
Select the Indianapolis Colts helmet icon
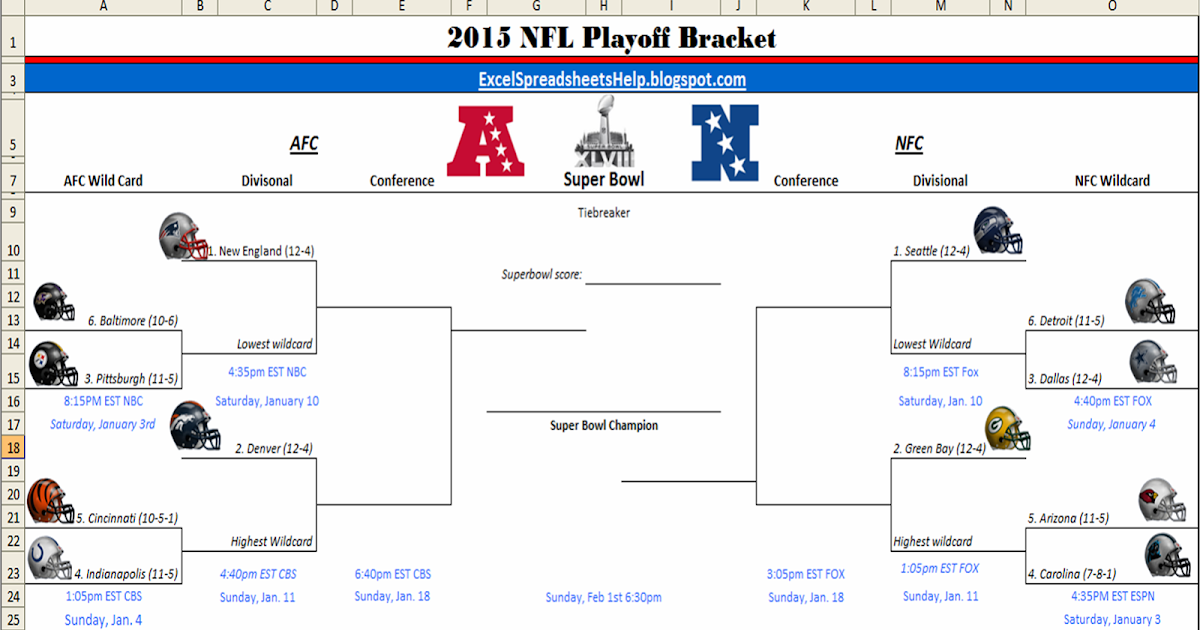click(51, 559)
